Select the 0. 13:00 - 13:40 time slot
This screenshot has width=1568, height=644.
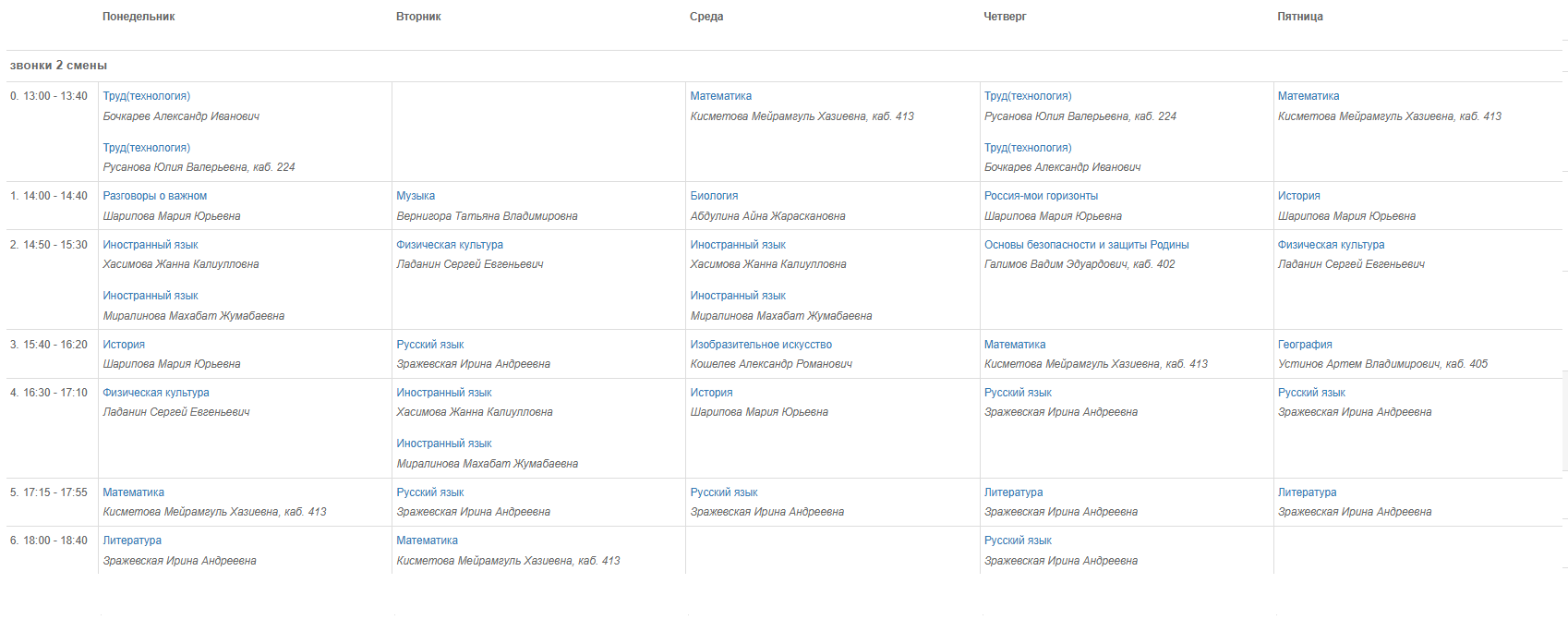[x=49, y=96]
